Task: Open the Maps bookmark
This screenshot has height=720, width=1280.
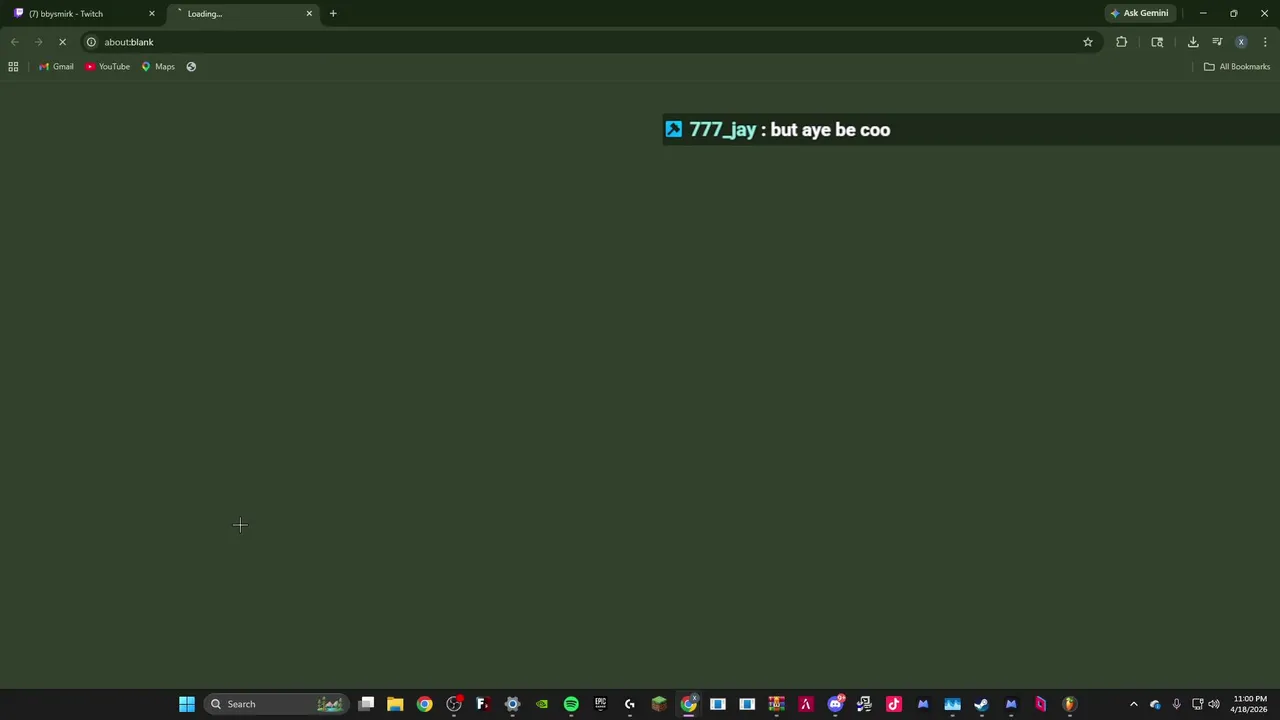Action: point(158,66)
